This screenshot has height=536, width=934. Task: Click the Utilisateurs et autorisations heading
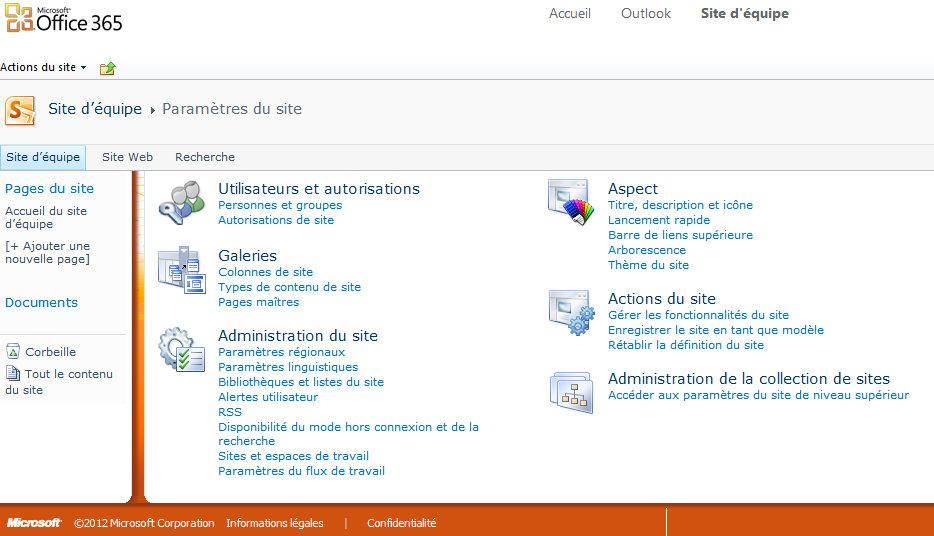pos(319,189)
